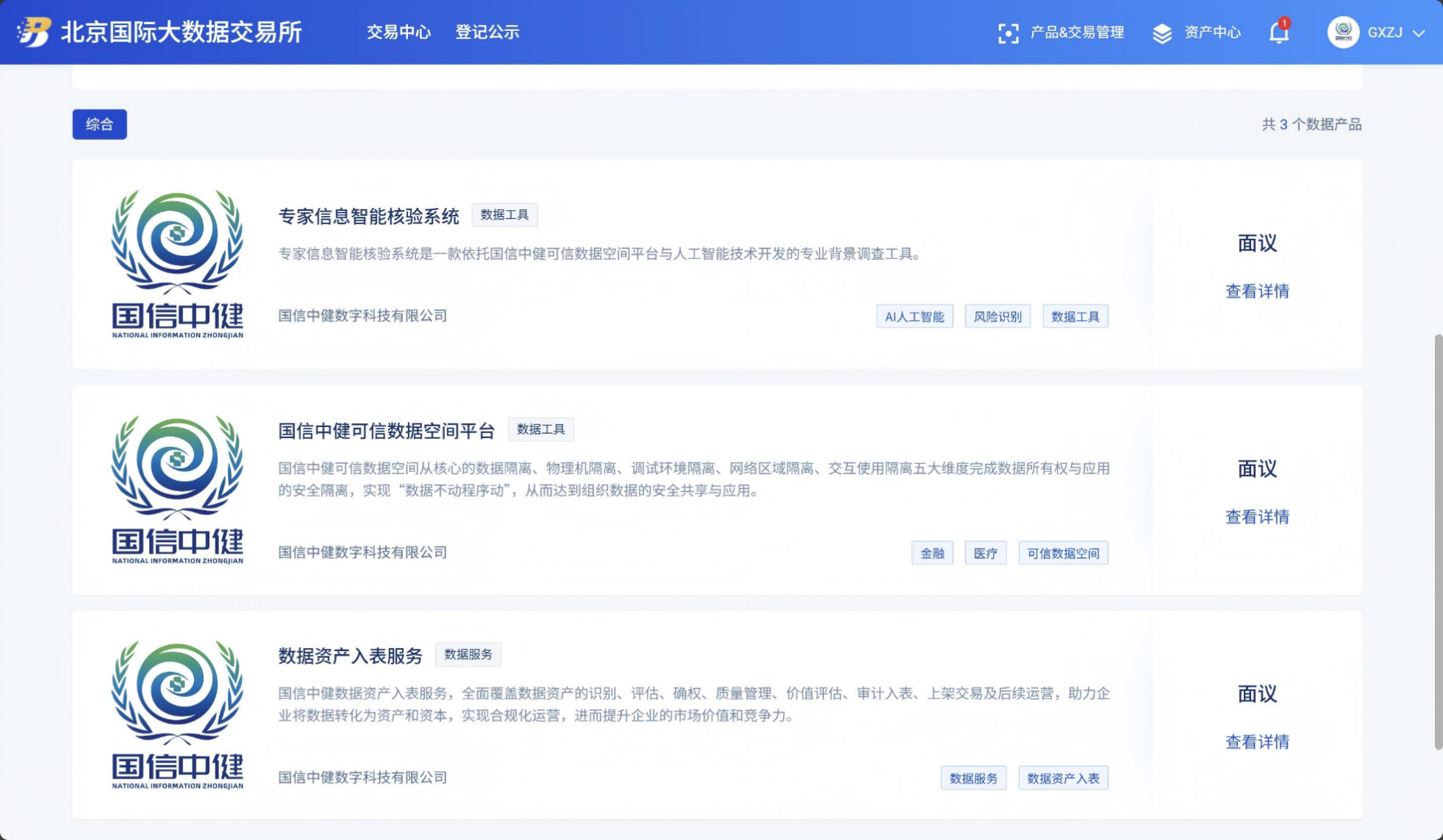Click the 产品&交易管理 scan icon
Image resolution: width=1443 pixels, height=840 pixels.
tap(1008, 32)
